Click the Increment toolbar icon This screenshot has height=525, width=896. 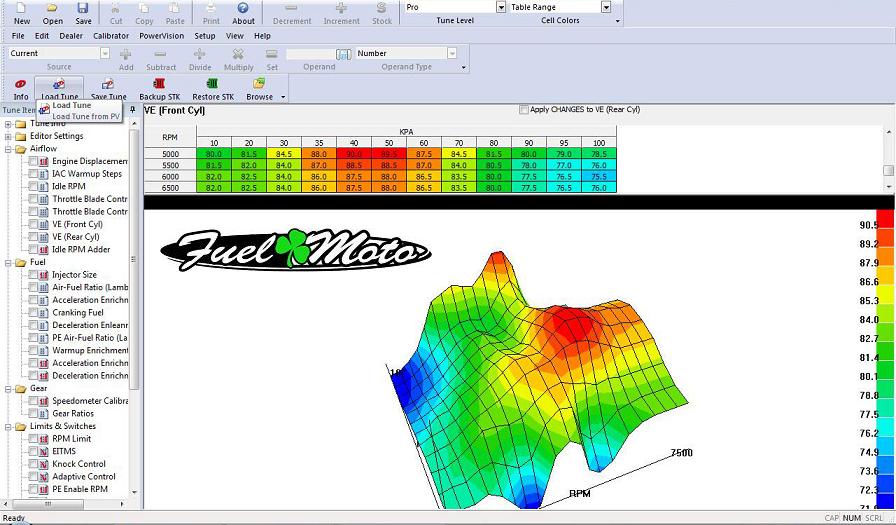(x=341, y=8)
